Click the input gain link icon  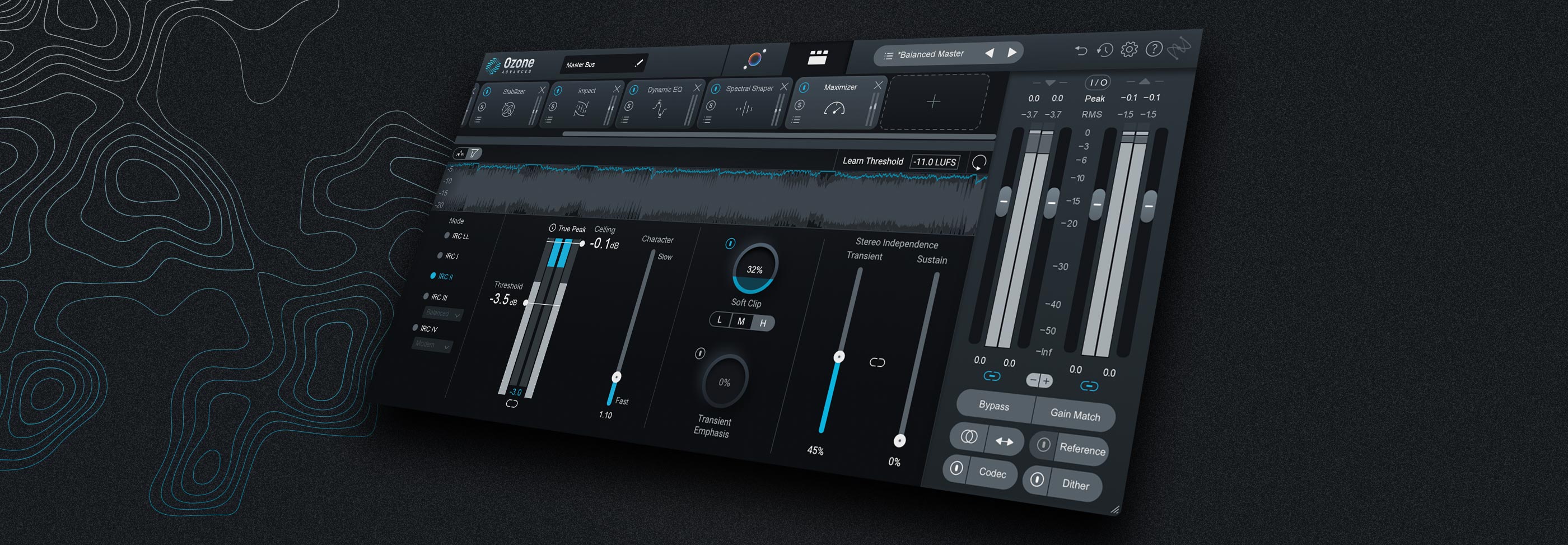pyautogui.click(x=992, y=376)
